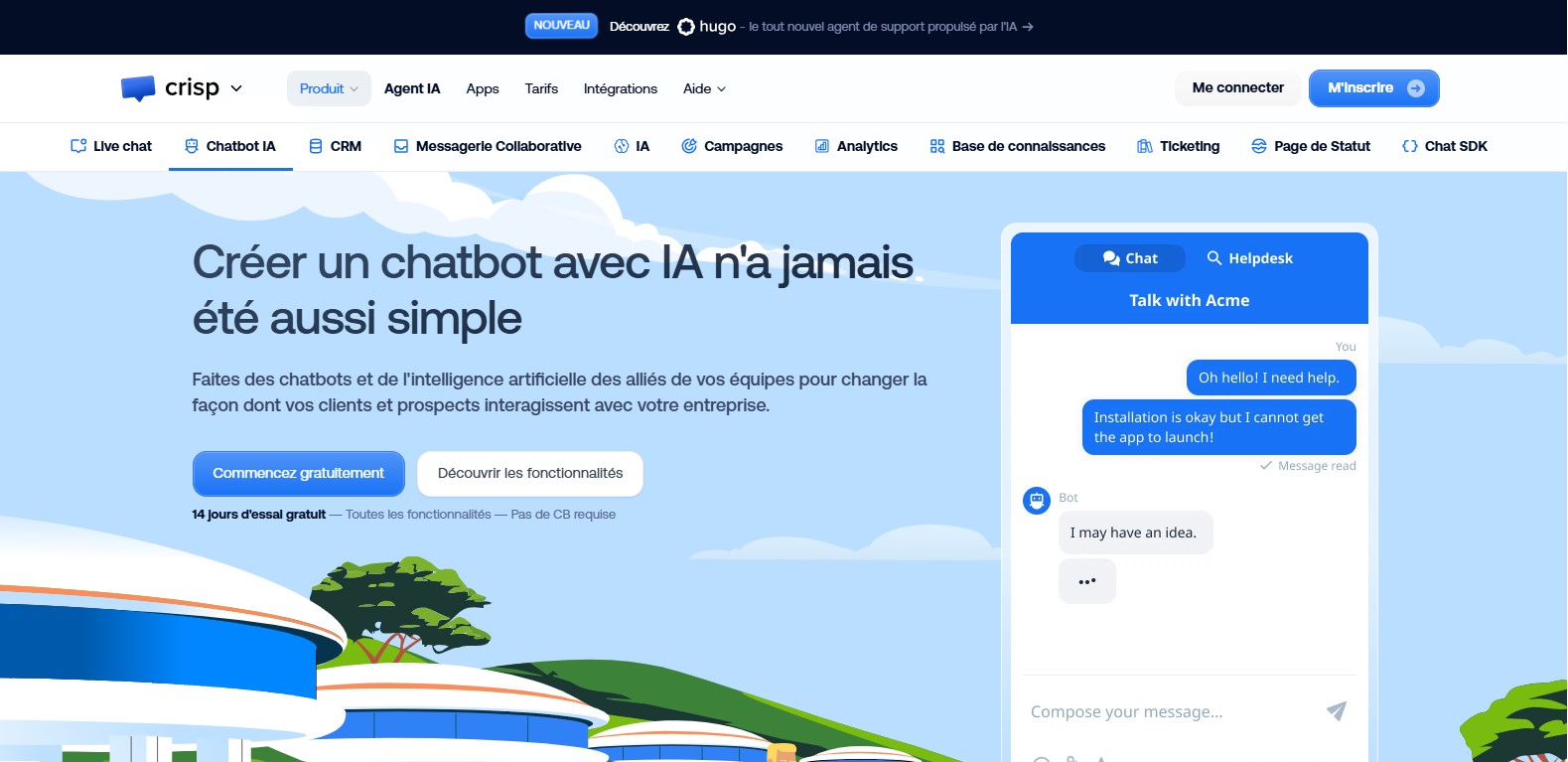
Task: Expand the Produit dropdown menu
Action: tap(329, 88)
